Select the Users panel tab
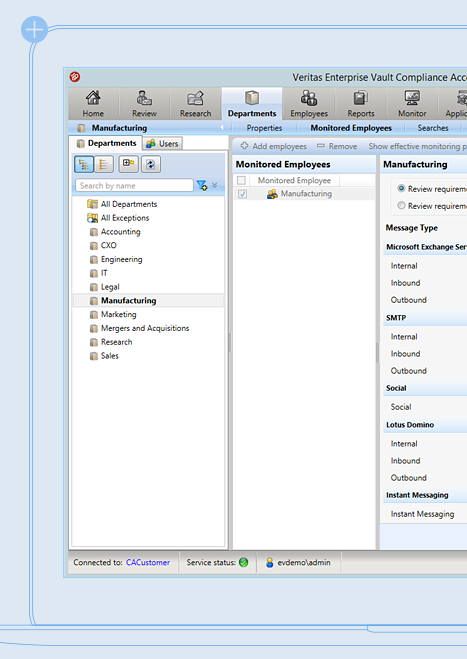Viewport: 467px width, 659px height. (x=162, y=144)
